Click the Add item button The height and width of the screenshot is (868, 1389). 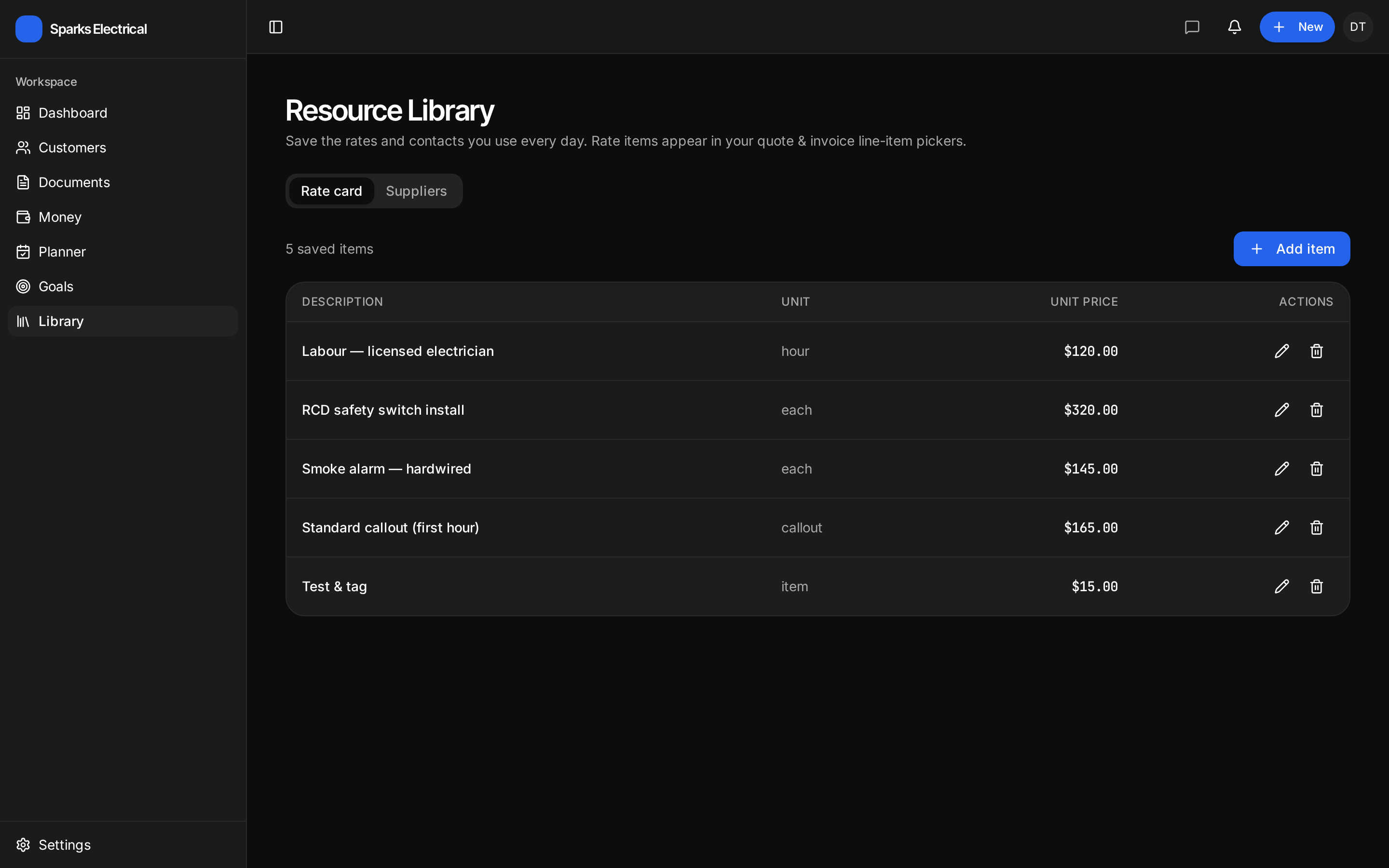[1292, 248]
